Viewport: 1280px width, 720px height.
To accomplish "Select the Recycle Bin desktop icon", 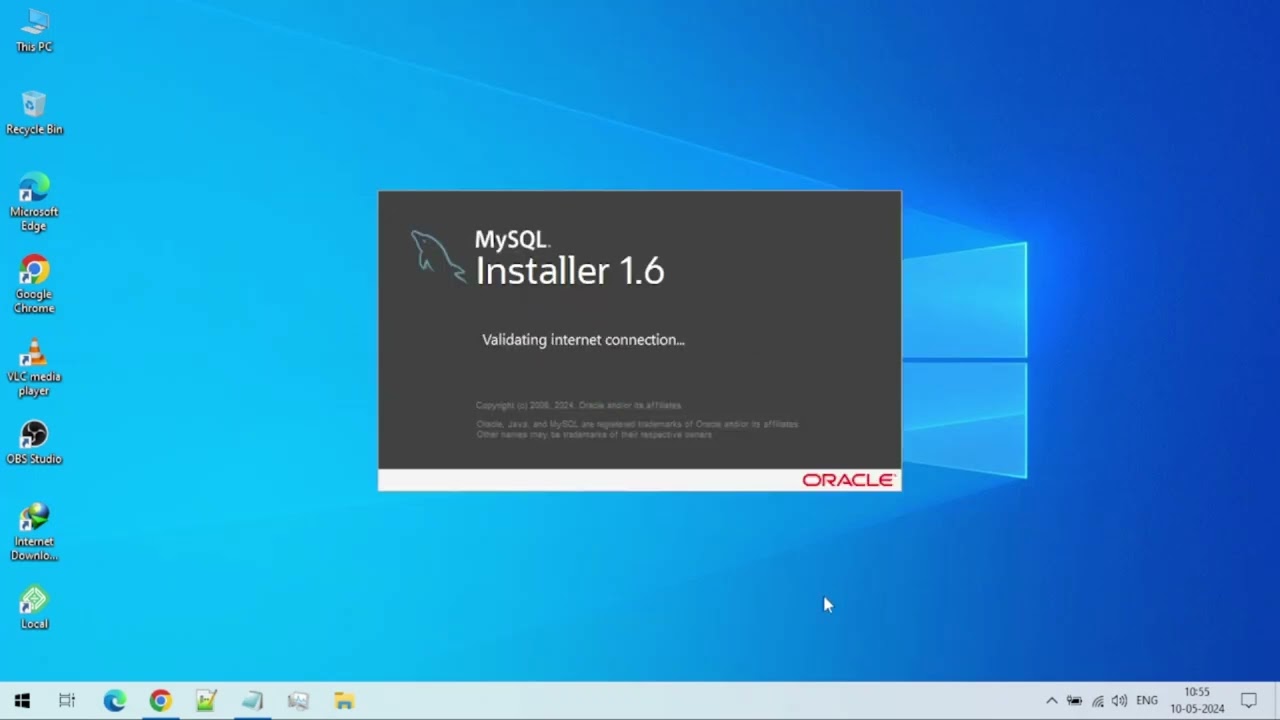I will [x=34, y=112].
